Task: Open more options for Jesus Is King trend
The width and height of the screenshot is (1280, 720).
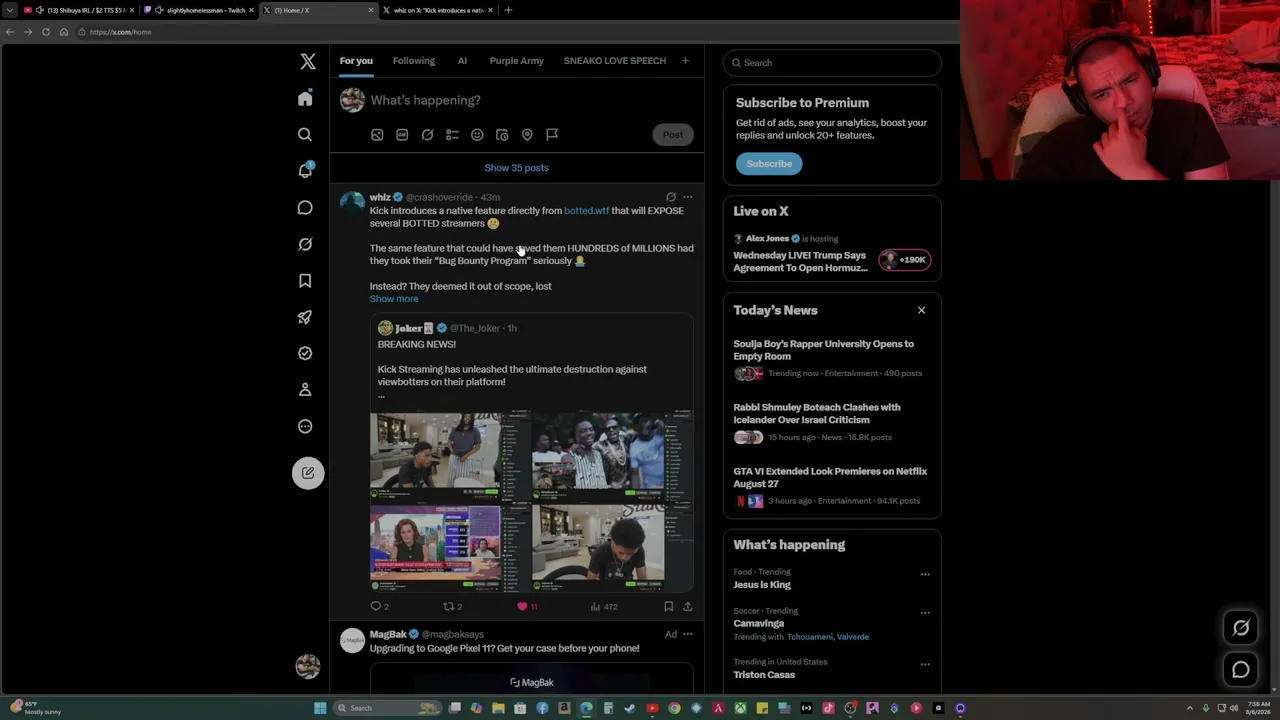Action: click(x=925, y=574)
